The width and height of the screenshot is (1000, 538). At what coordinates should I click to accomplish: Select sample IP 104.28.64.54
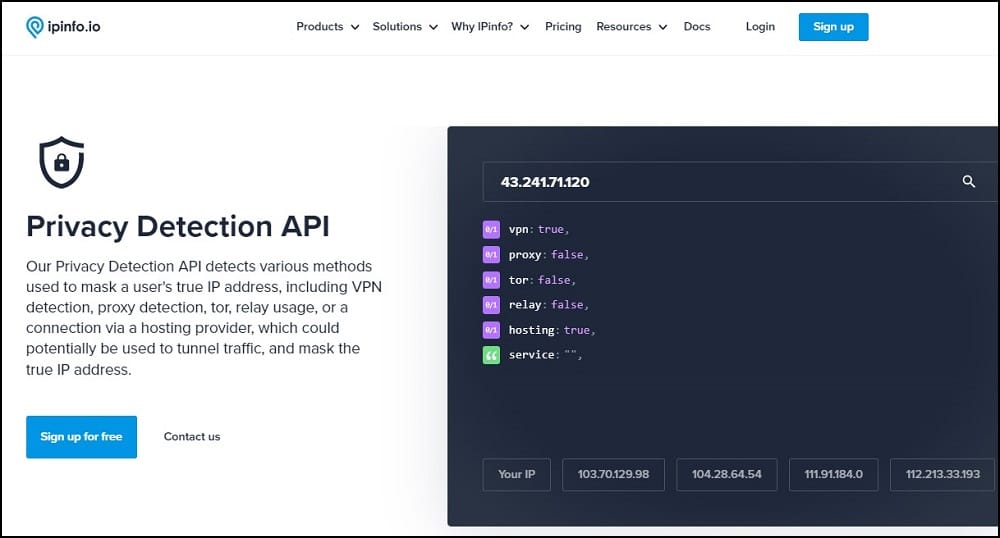click(x=726, y=474)
